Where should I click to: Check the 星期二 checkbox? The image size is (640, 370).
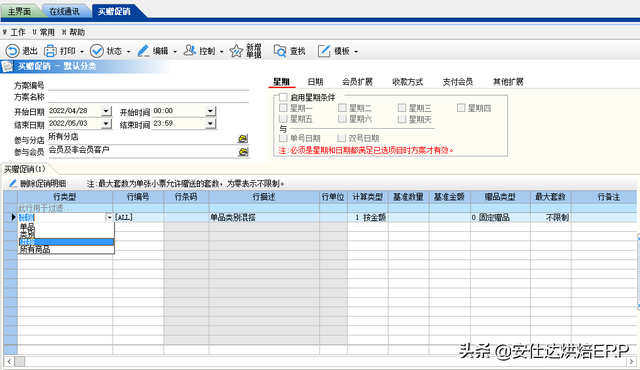342,108
